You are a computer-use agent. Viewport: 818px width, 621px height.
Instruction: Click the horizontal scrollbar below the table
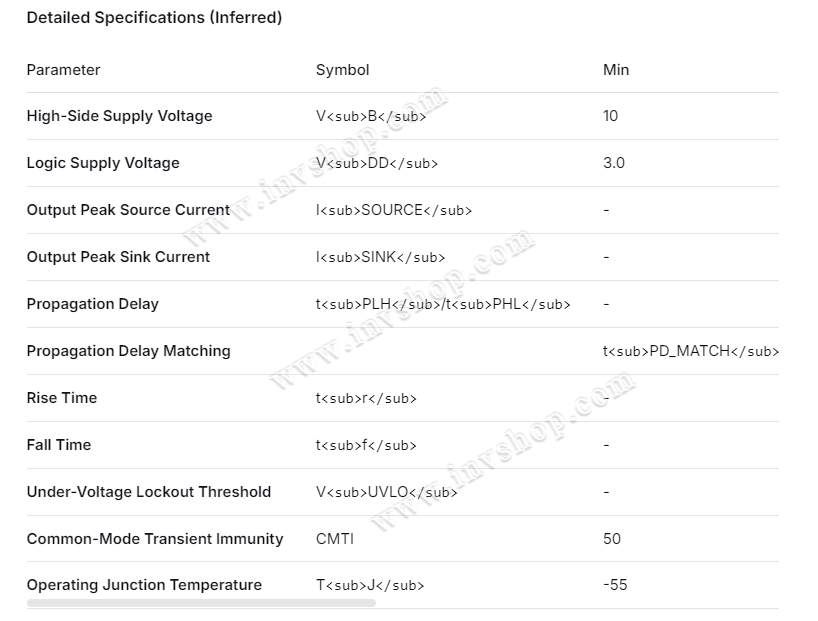point(187,603)
